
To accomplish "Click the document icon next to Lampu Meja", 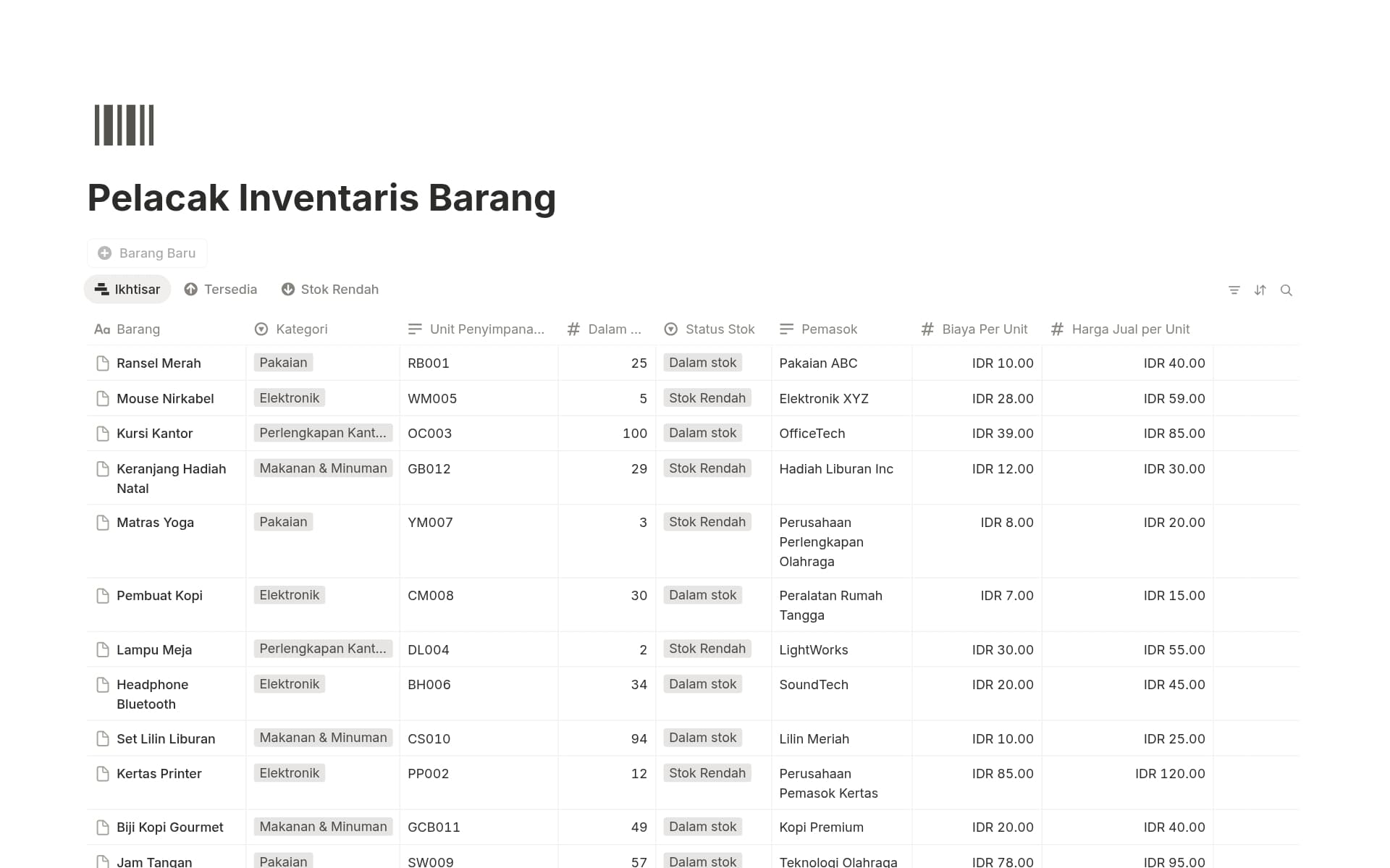I will [103, 650].
